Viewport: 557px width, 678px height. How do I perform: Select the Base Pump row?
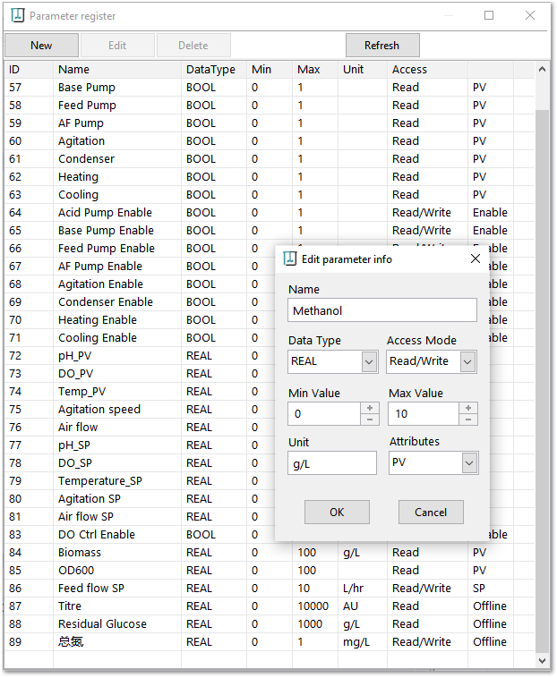pos(270,87)
